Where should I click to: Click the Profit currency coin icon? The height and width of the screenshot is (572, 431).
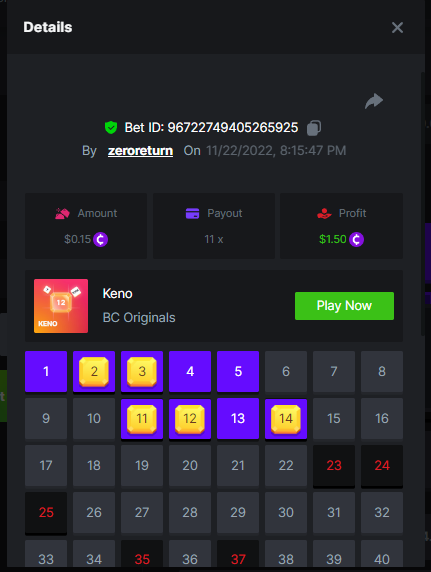click(x=356, y=239)
